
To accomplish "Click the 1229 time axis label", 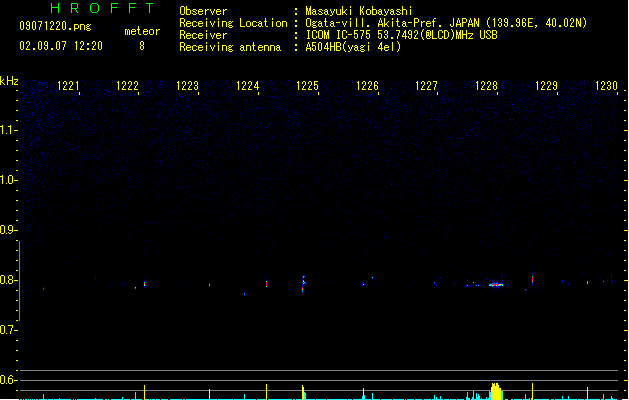I will [x=546, y=86].
